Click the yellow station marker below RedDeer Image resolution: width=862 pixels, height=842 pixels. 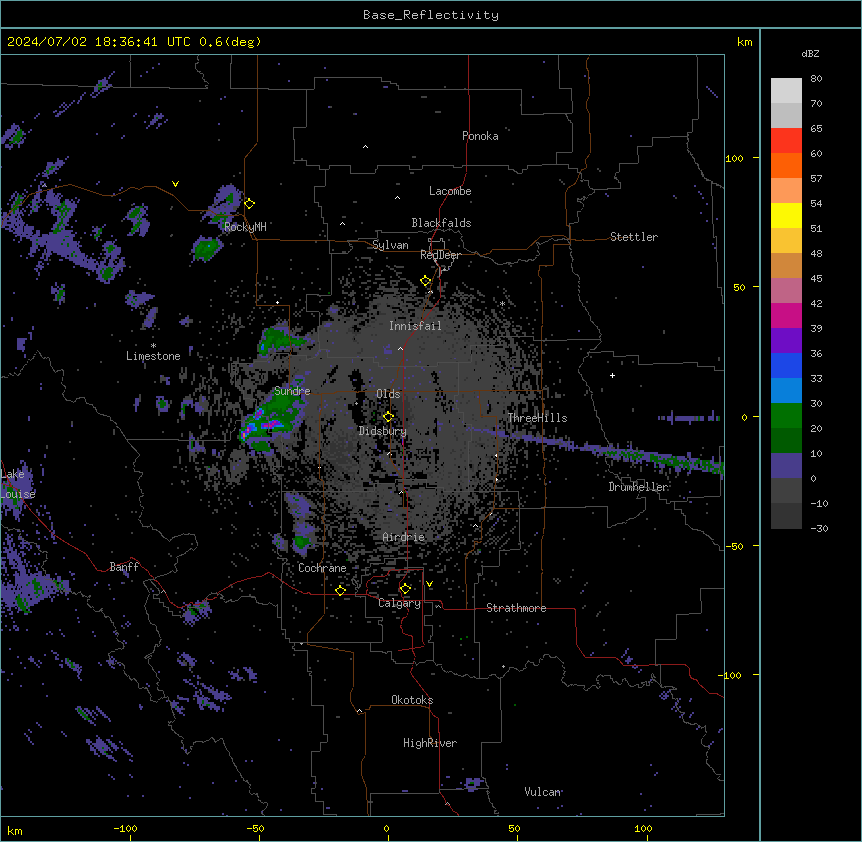pos(426,281)
